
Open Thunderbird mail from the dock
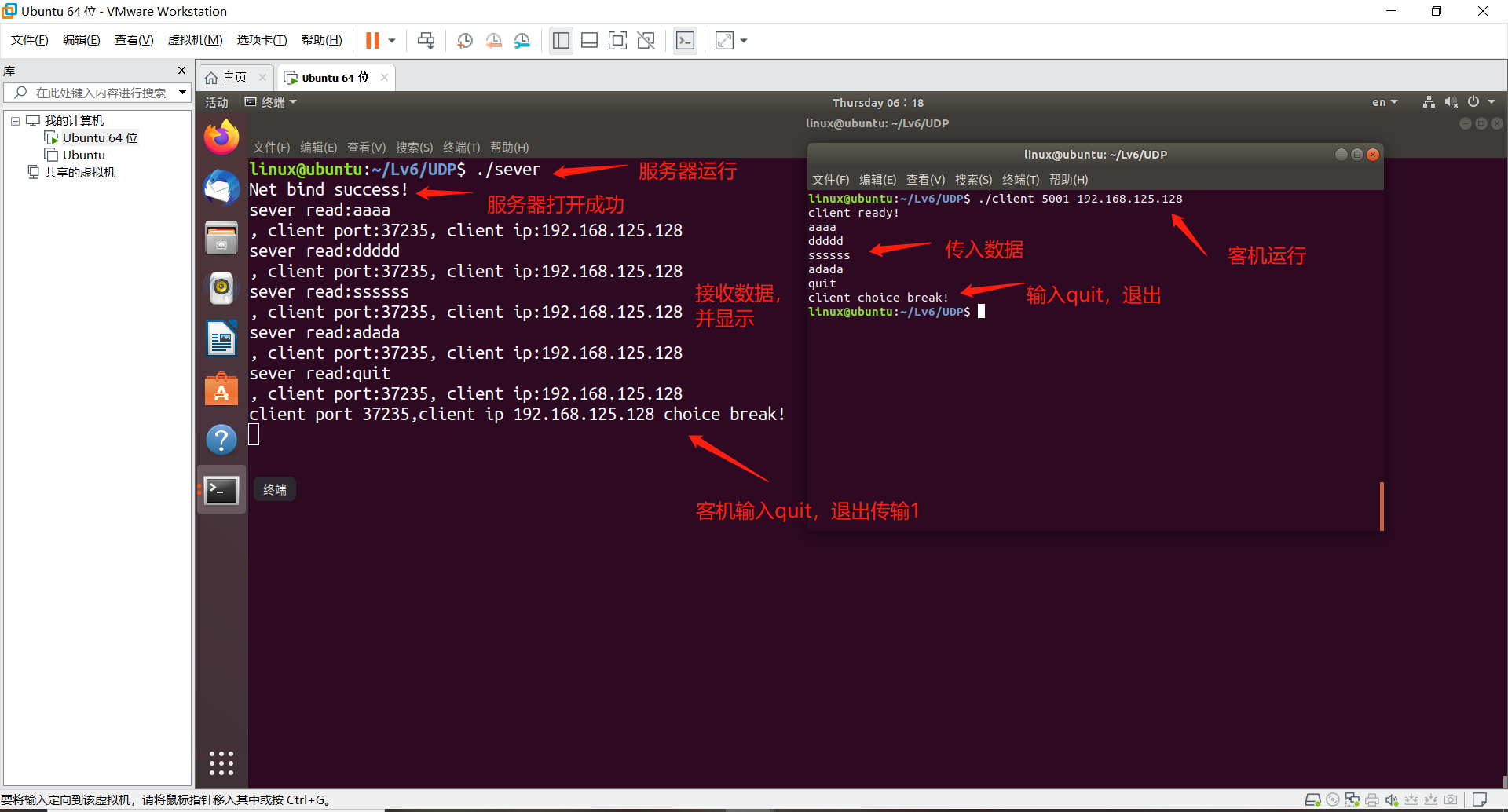pyautogui.click(x=221, y=188)
